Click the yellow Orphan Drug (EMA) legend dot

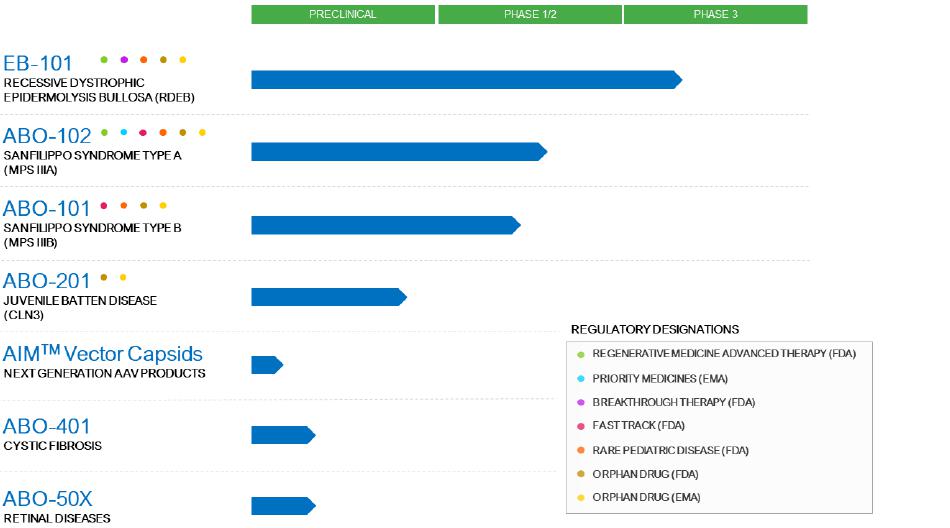581,498
